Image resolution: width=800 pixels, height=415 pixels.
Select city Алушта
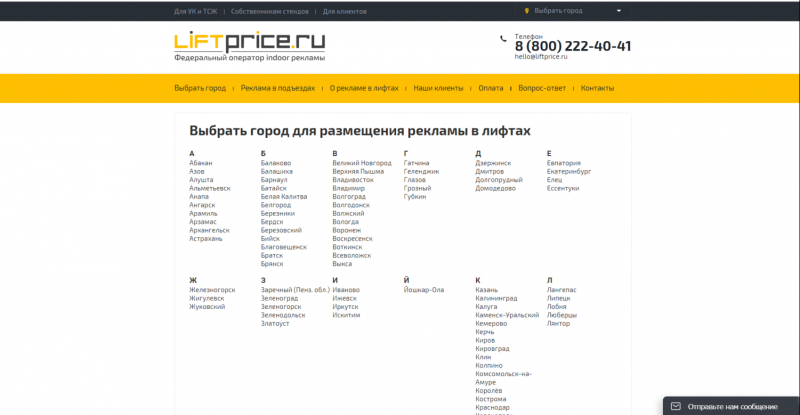201,180
